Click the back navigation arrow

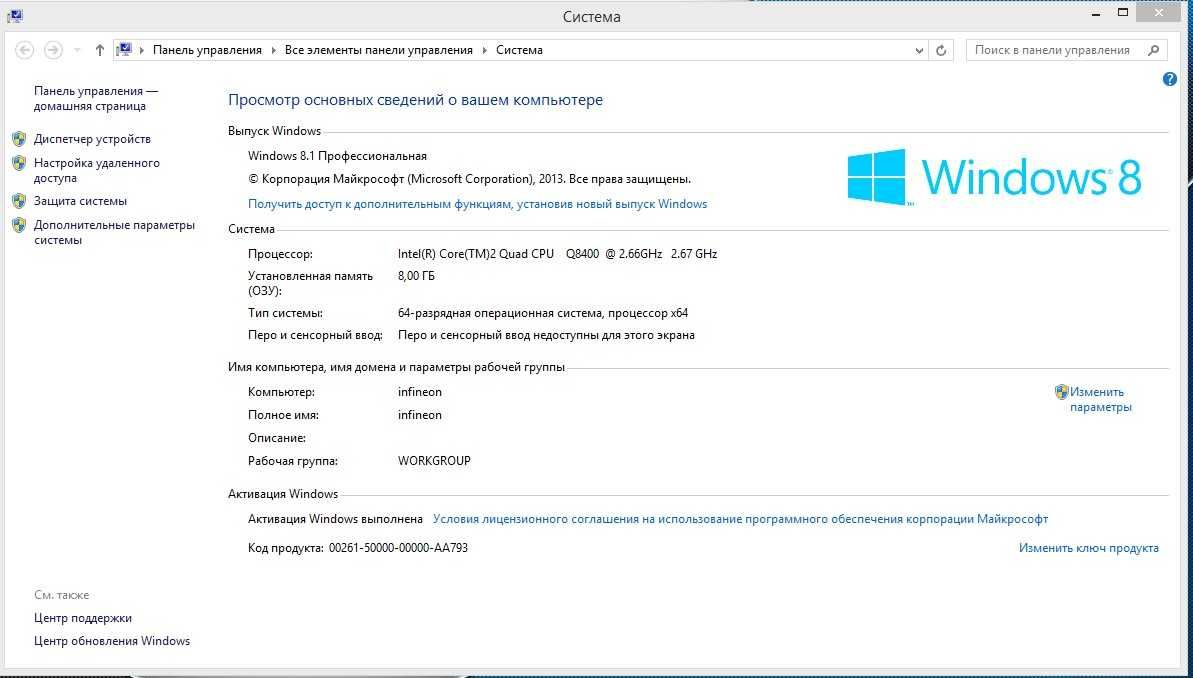coord(25,50)
